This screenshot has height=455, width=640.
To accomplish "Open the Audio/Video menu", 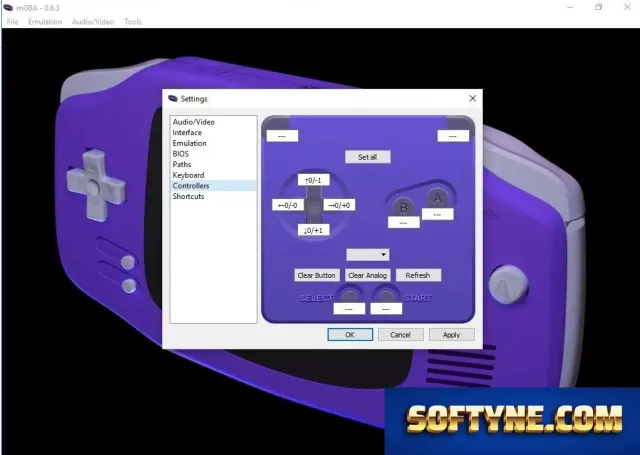I will [93, 22].
